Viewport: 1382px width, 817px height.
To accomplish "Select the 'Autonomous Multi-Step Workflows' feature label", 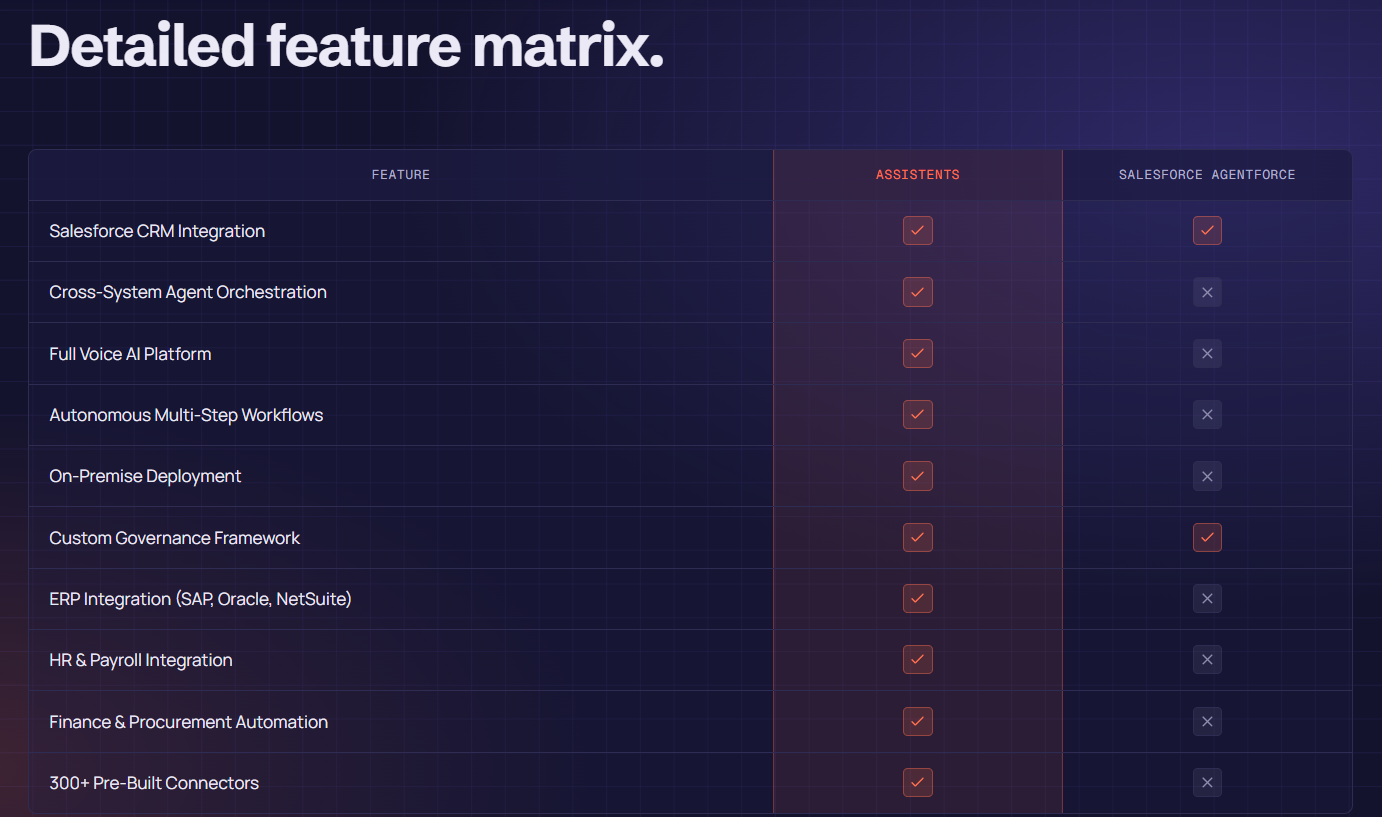I will coord(186,415).
